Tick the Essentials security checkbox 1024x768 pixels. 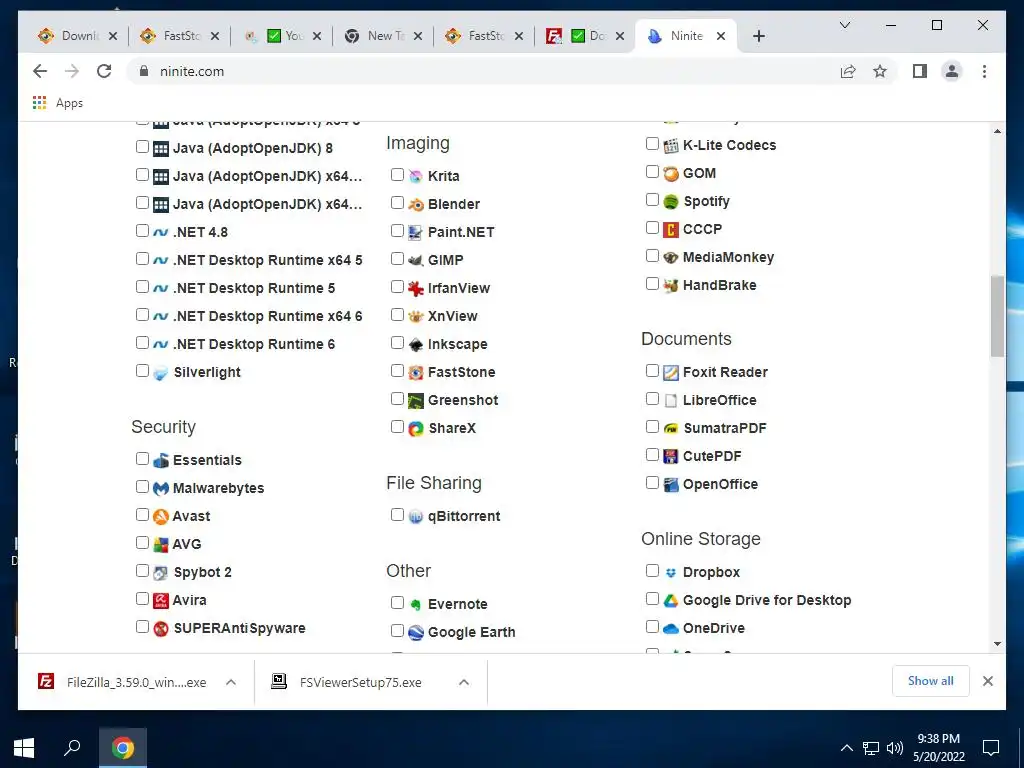click(x=142, y=458)
